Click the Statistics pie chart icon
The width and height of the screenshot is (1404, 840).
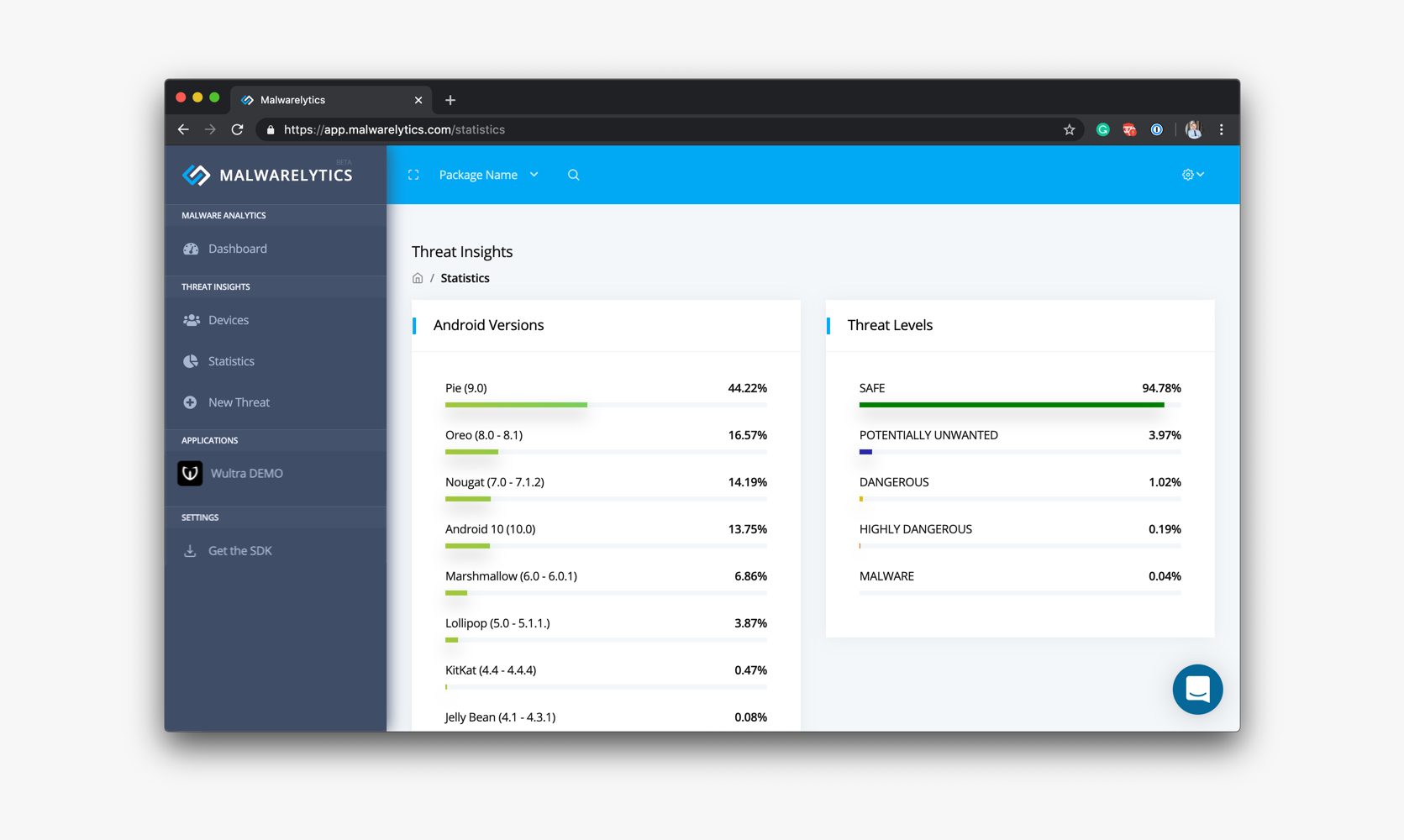(192, 361)
